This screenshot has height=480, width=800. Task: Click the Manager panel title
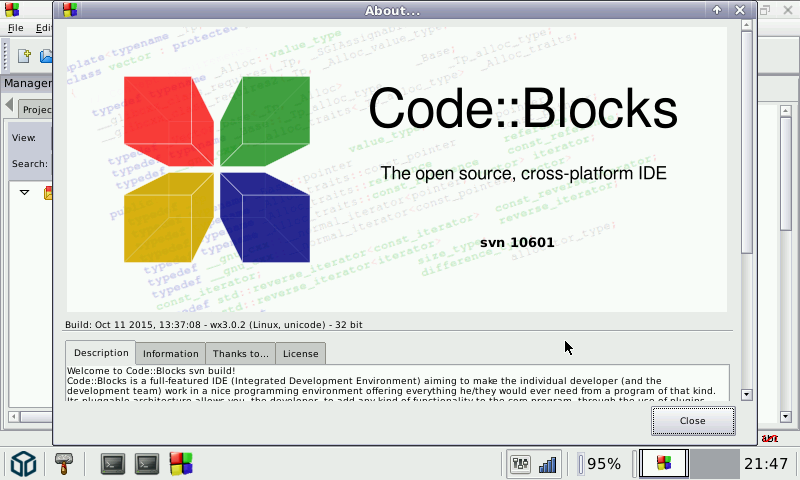(28, 83)
